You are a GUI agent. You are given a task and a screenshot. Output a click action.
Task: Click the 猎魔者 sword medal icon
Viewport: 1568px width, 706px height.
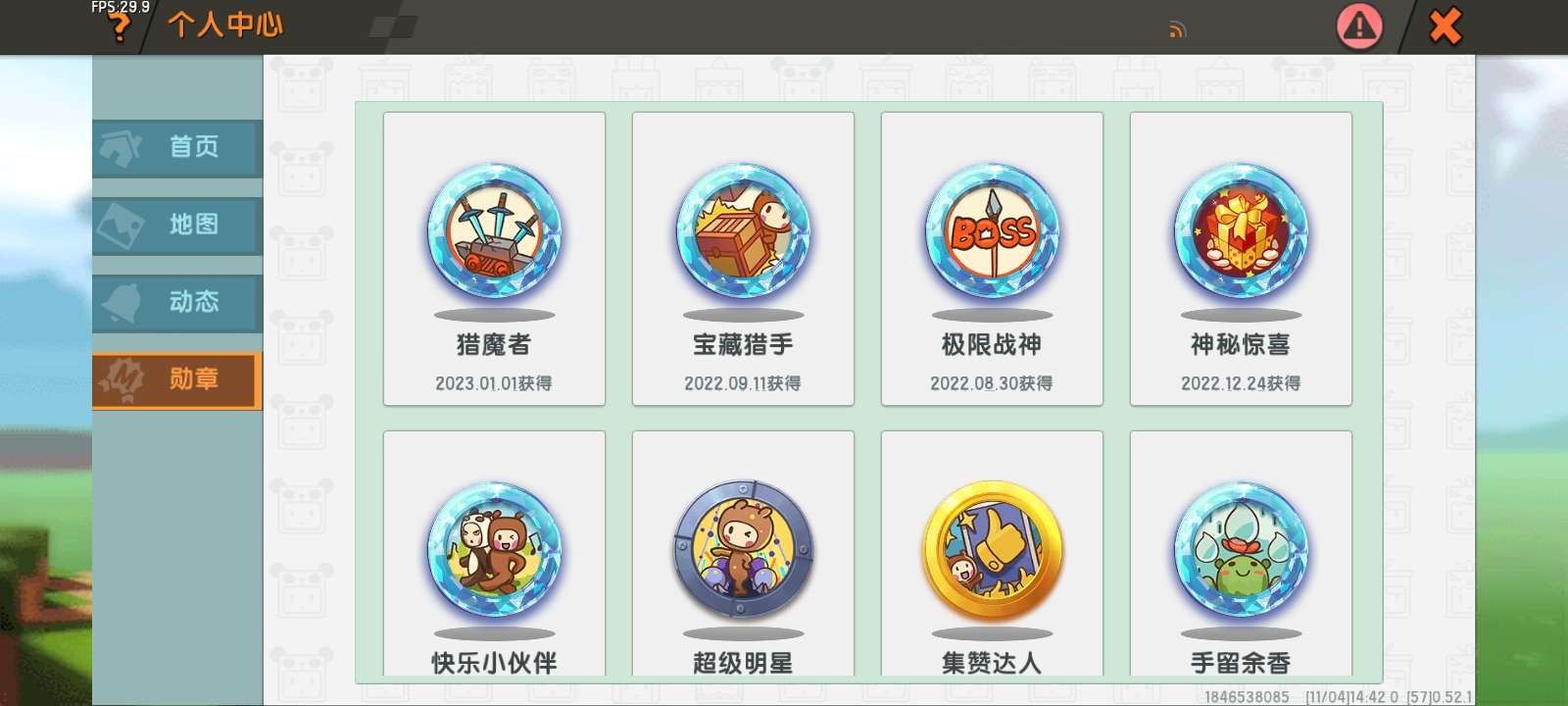pos(494,232)
